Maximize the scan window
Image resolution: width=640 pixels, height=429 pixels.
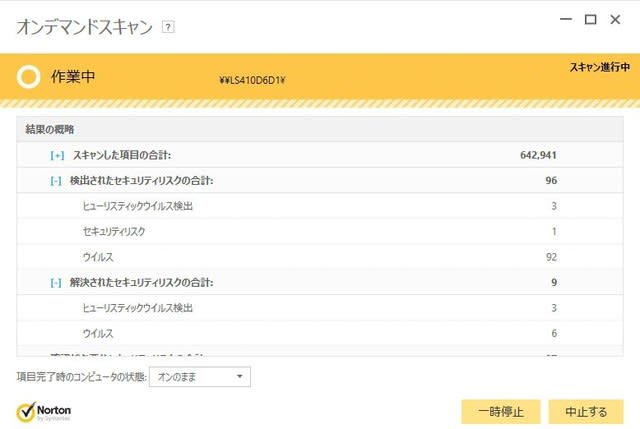click(590, 19)
